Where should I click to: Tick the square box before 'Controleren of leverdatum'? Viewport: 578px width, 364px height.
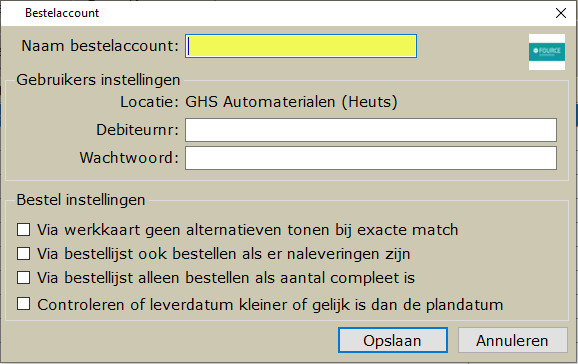click(x=24, y=304)
